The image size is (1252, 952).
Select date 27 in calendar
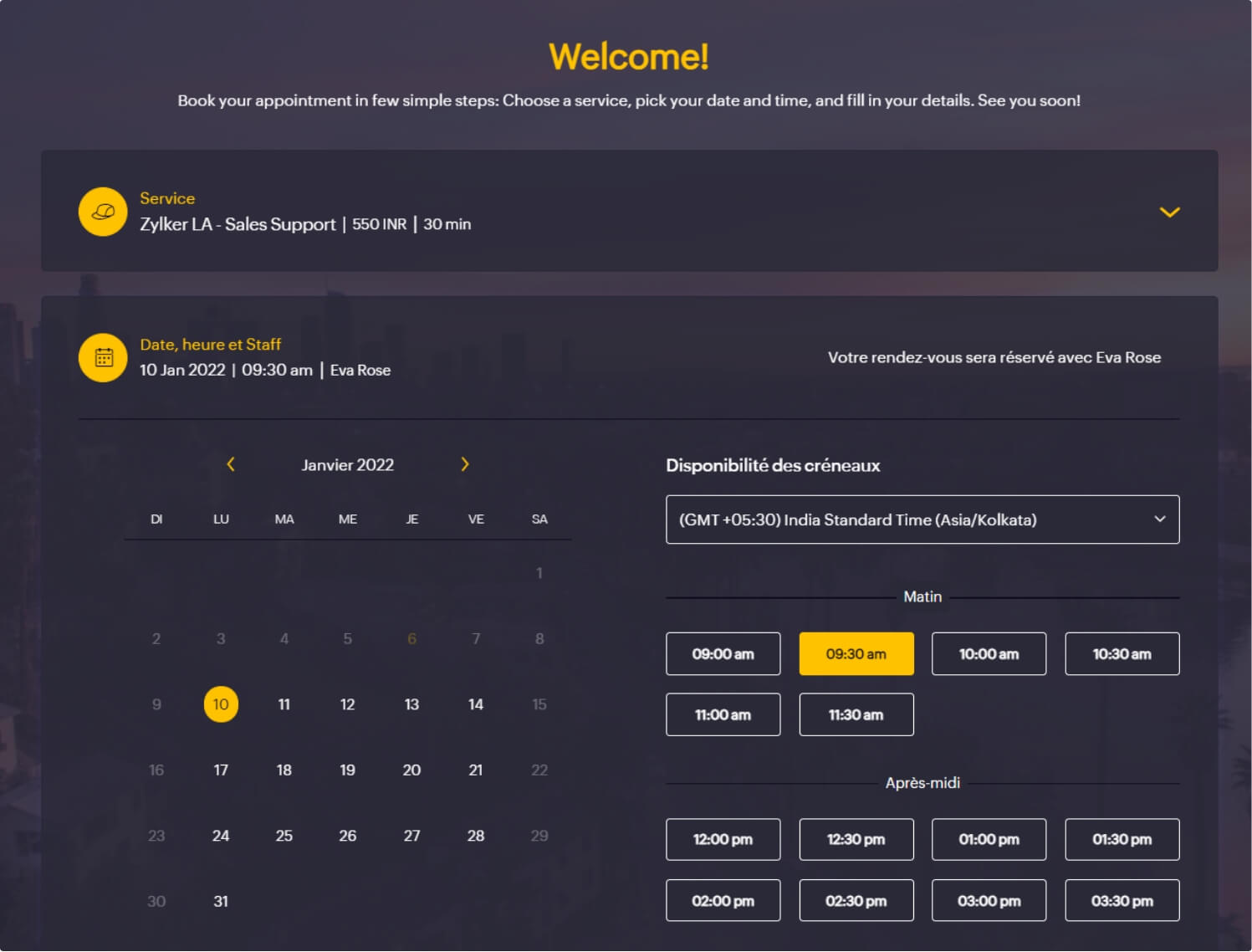tap(411, 836)
